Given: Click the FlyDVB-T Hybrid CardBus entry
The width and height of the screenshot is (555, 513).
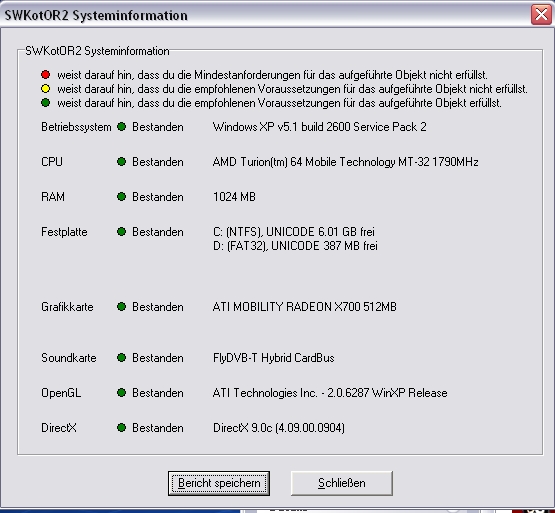Looking at the screenshot, I should (274, 358).
